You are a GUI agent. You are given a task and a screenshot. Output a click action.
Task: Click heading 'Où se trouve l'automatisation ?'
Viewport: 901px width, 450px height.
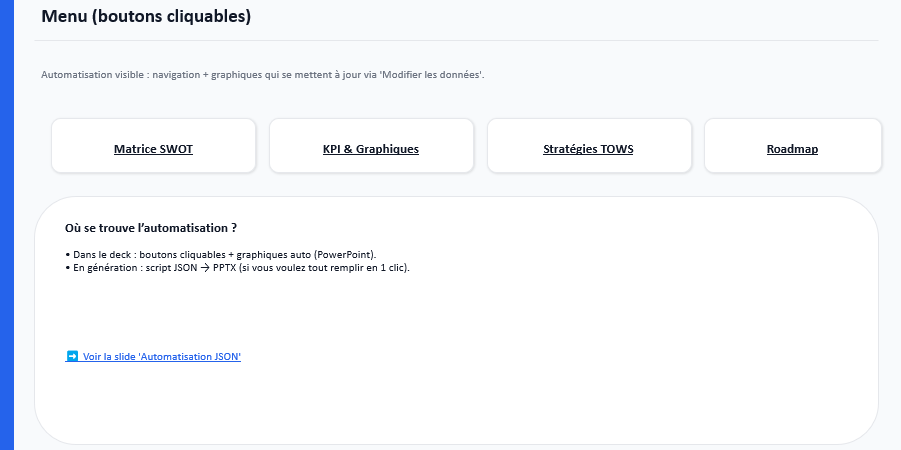[150, 228]
